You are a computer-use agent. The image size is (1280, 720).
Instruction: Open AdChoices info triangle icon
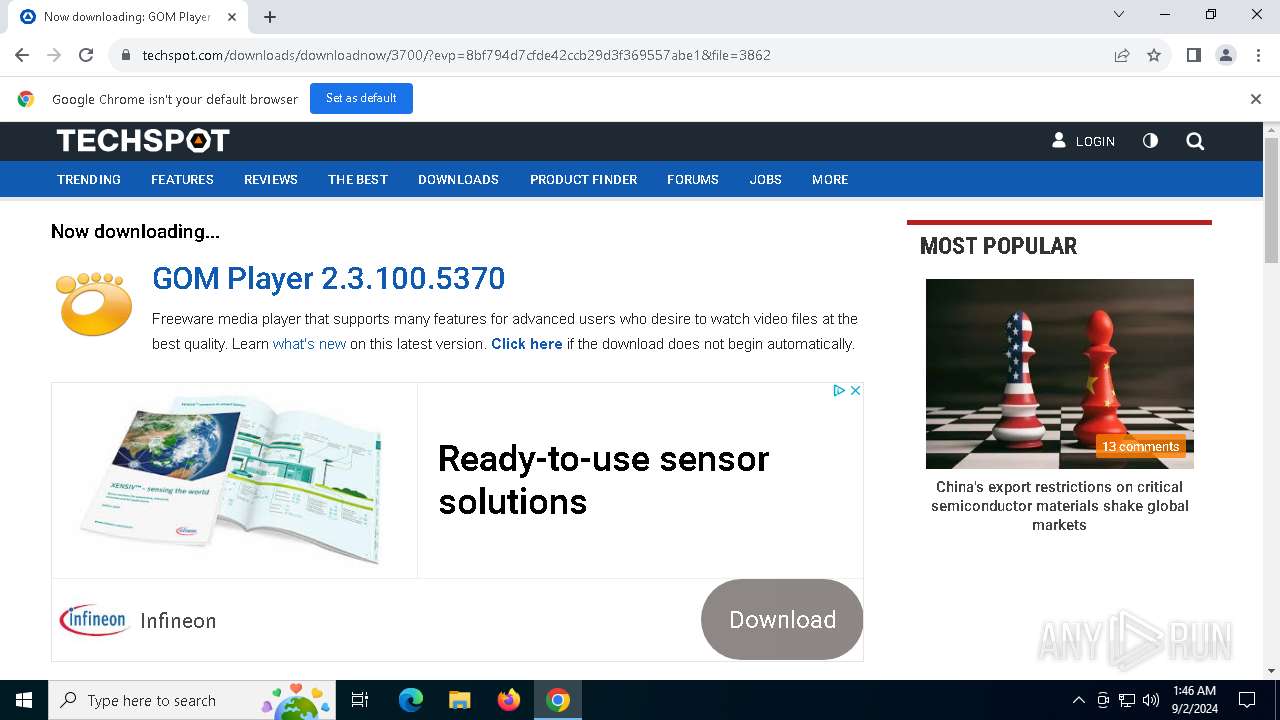pyautogui.click(x=840, y=391)
